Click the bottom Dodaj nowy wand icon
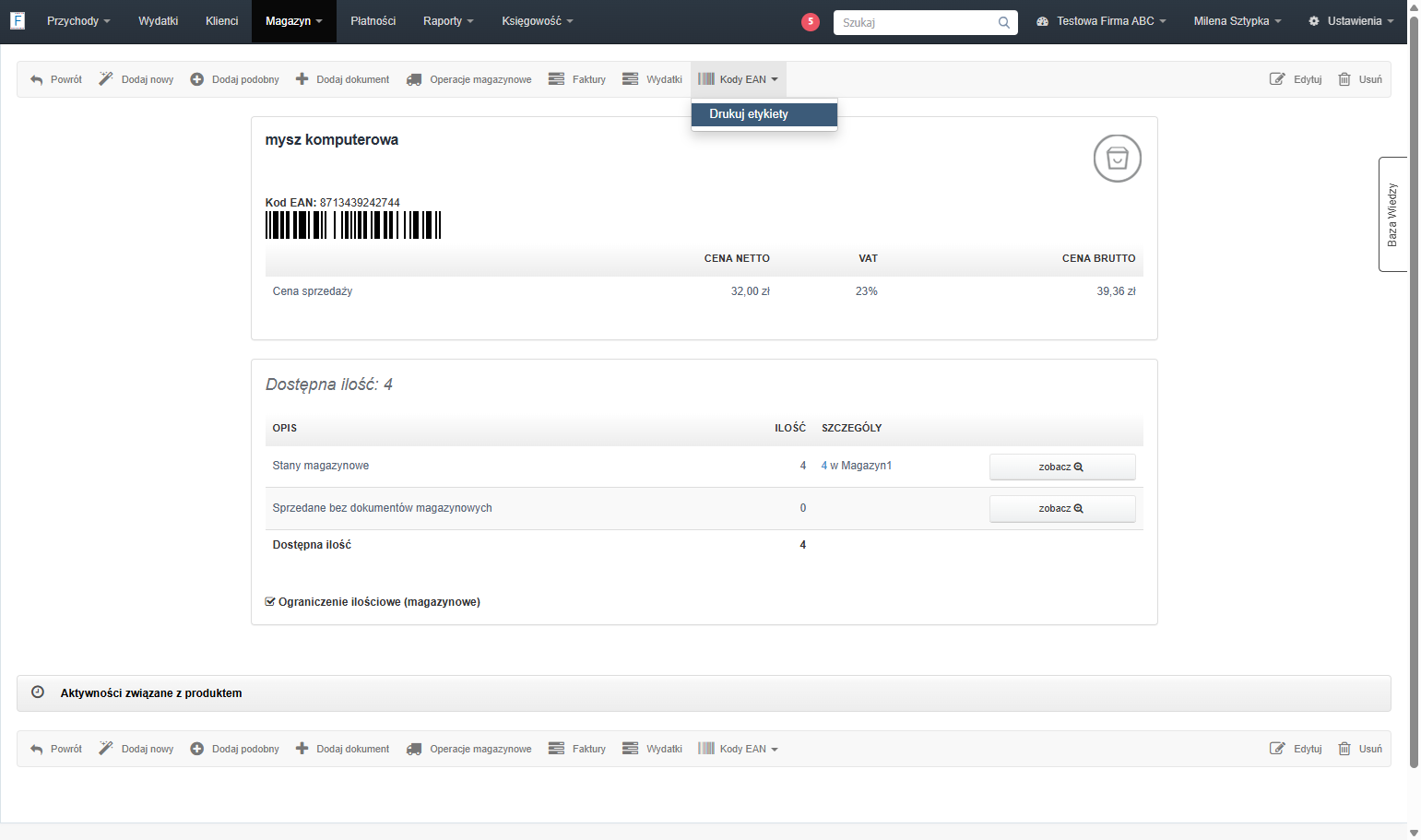Image resolution: width=1421 pixels, height=840 pixels. click(106, 749)
